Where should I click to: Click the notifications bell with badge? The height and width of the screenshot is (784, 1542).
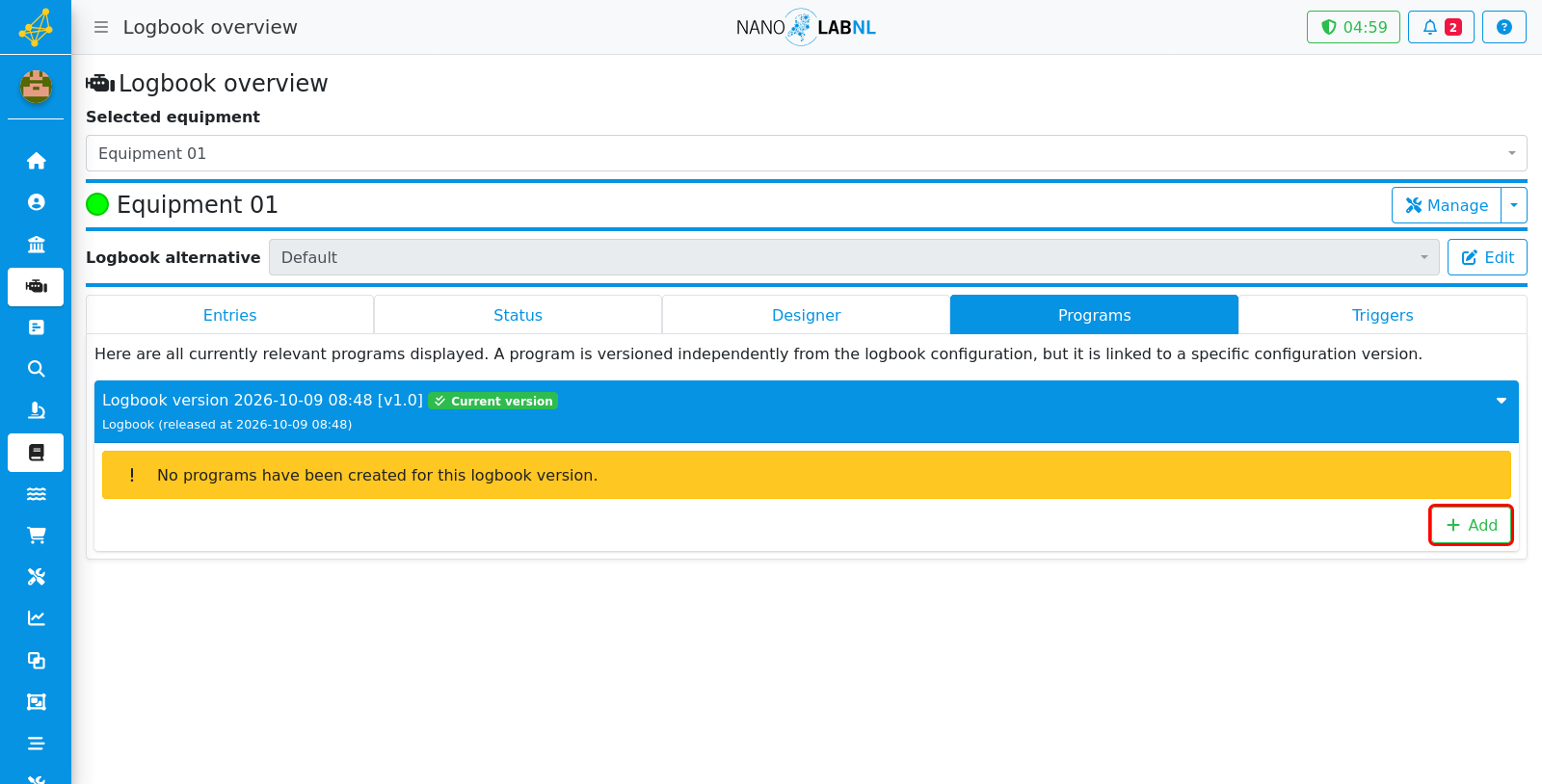pyautogui.click(x=1441, y=27)
